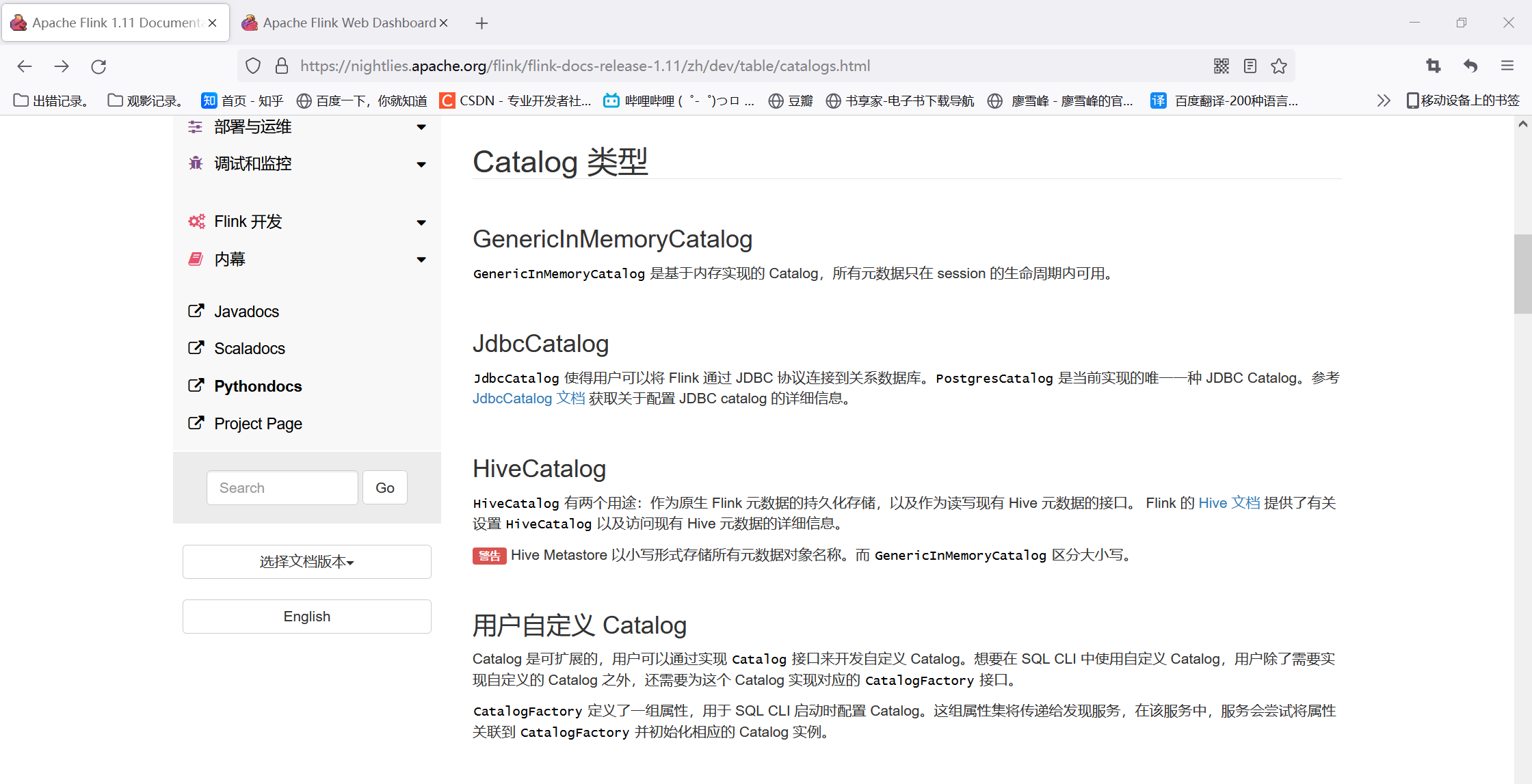Image resolution: width=1532 pixels, height=784 pixels.
Task: Click the page vertical scrollbar thumb
Action: 1522,273
